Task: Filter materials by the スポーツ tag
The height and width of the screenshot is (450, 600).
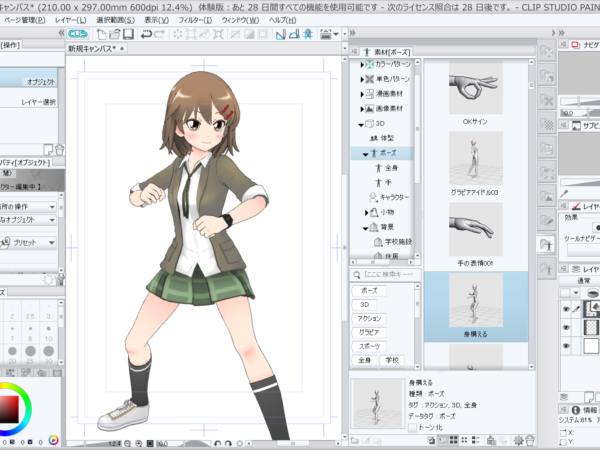Action: 369,346
